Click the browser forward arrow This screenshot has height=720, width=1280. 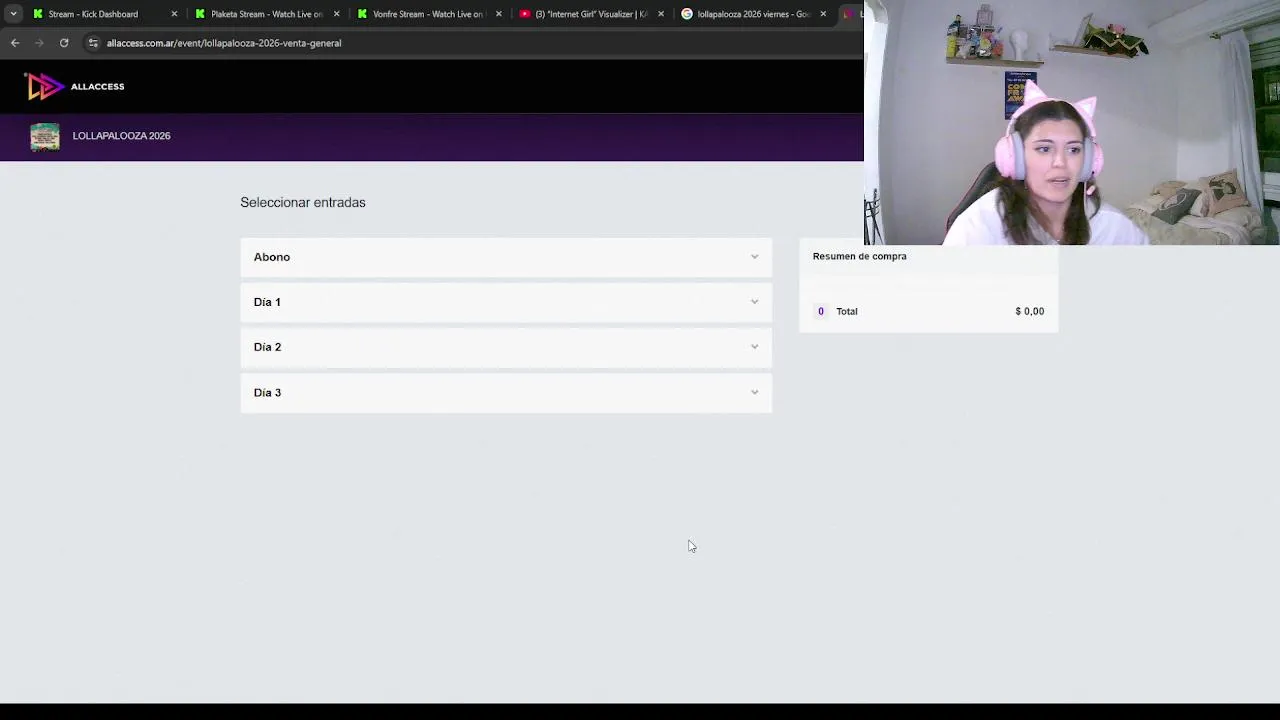(39, 43)
